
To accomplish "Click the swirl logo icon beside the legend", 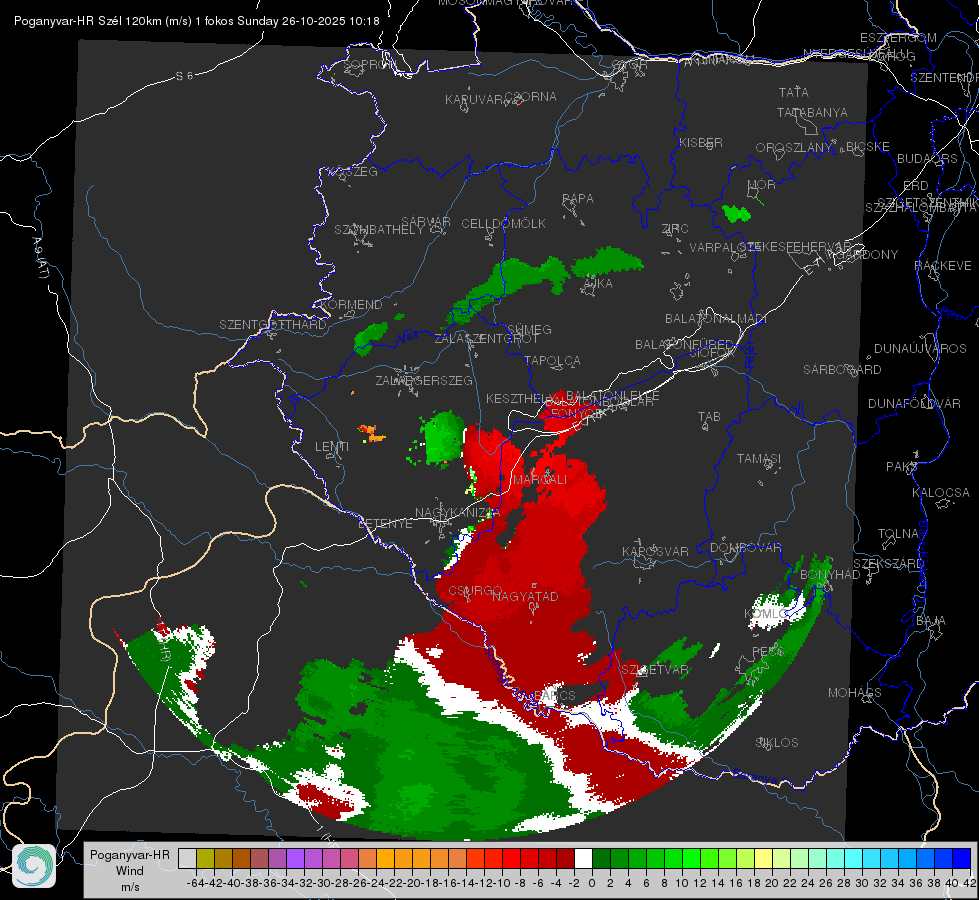I will point(34,866).
